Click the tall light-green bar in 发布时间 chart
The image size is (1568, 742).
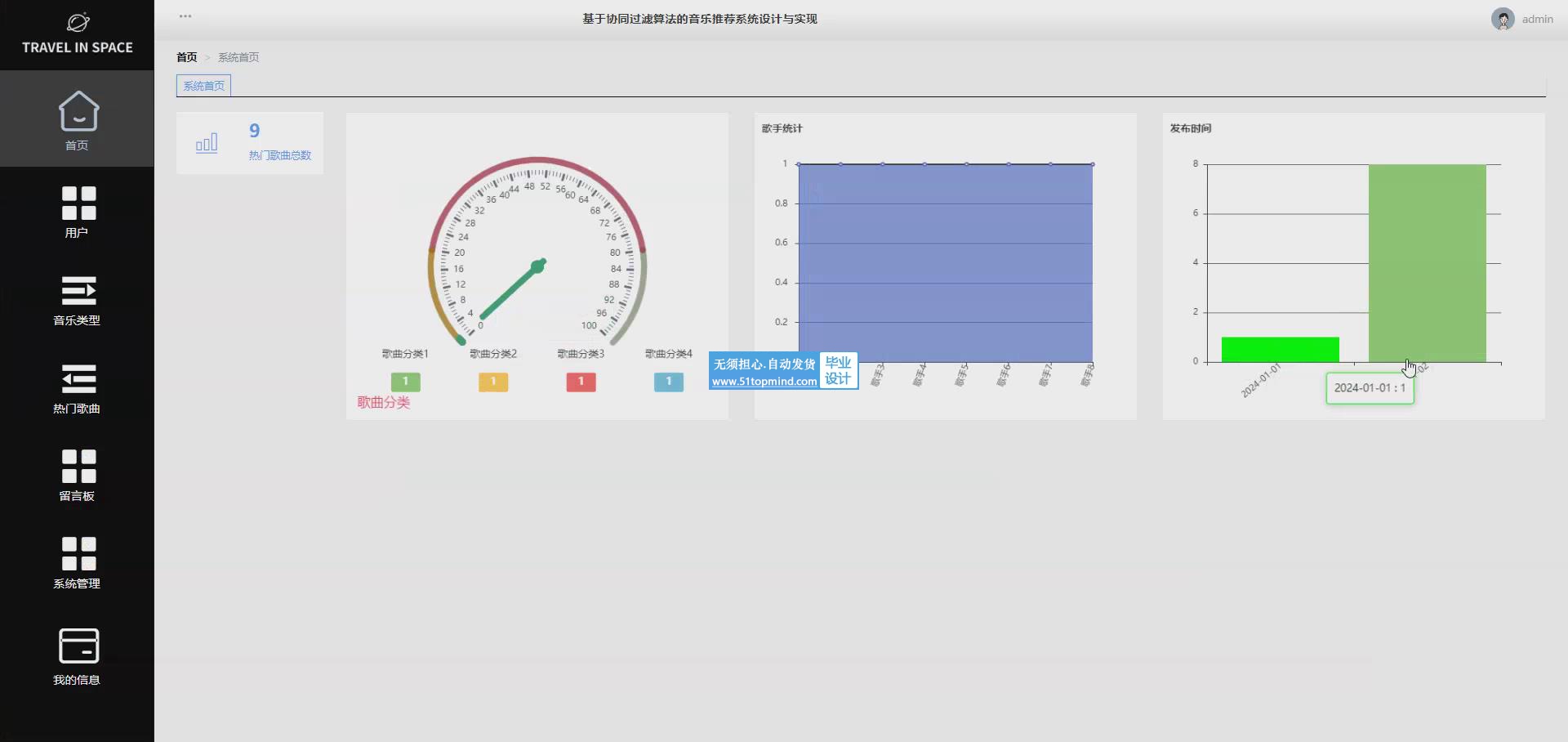(1427, 263)
